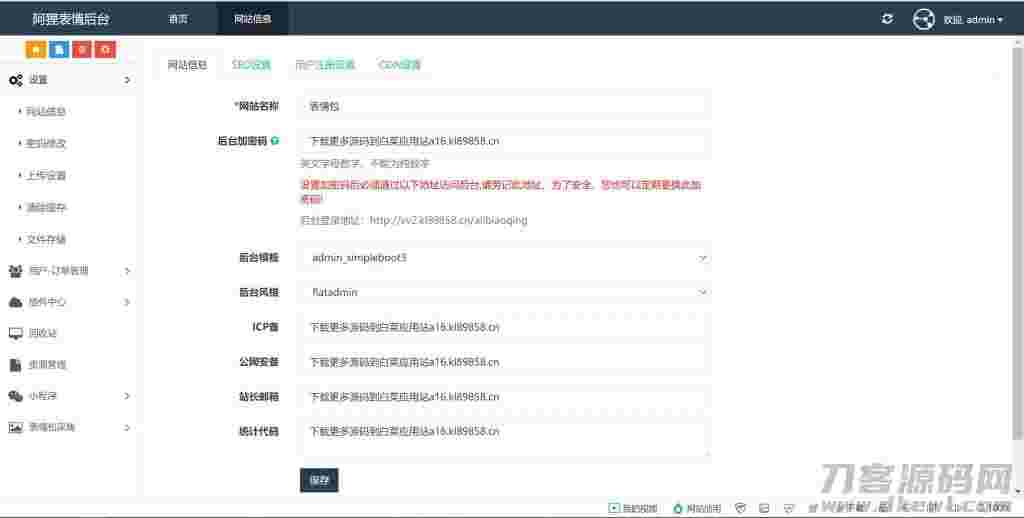Click the admin avatar icon
1024x518 pixels.
pos(923,20)
